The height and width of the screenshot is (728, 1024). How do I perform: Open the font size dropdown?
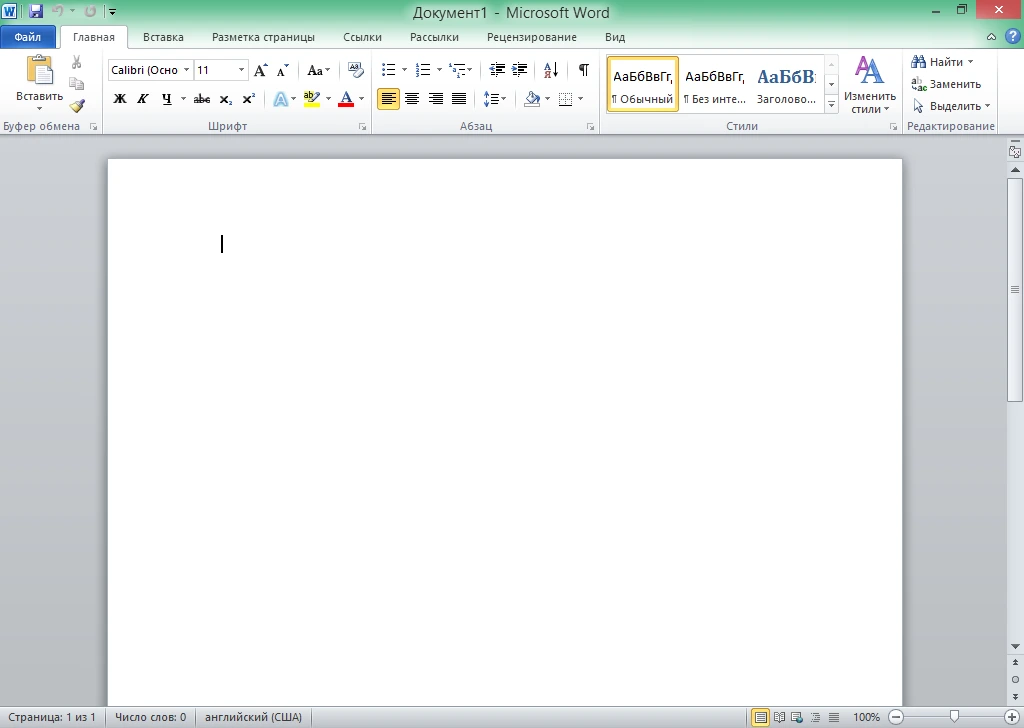(x=241, y=70)
